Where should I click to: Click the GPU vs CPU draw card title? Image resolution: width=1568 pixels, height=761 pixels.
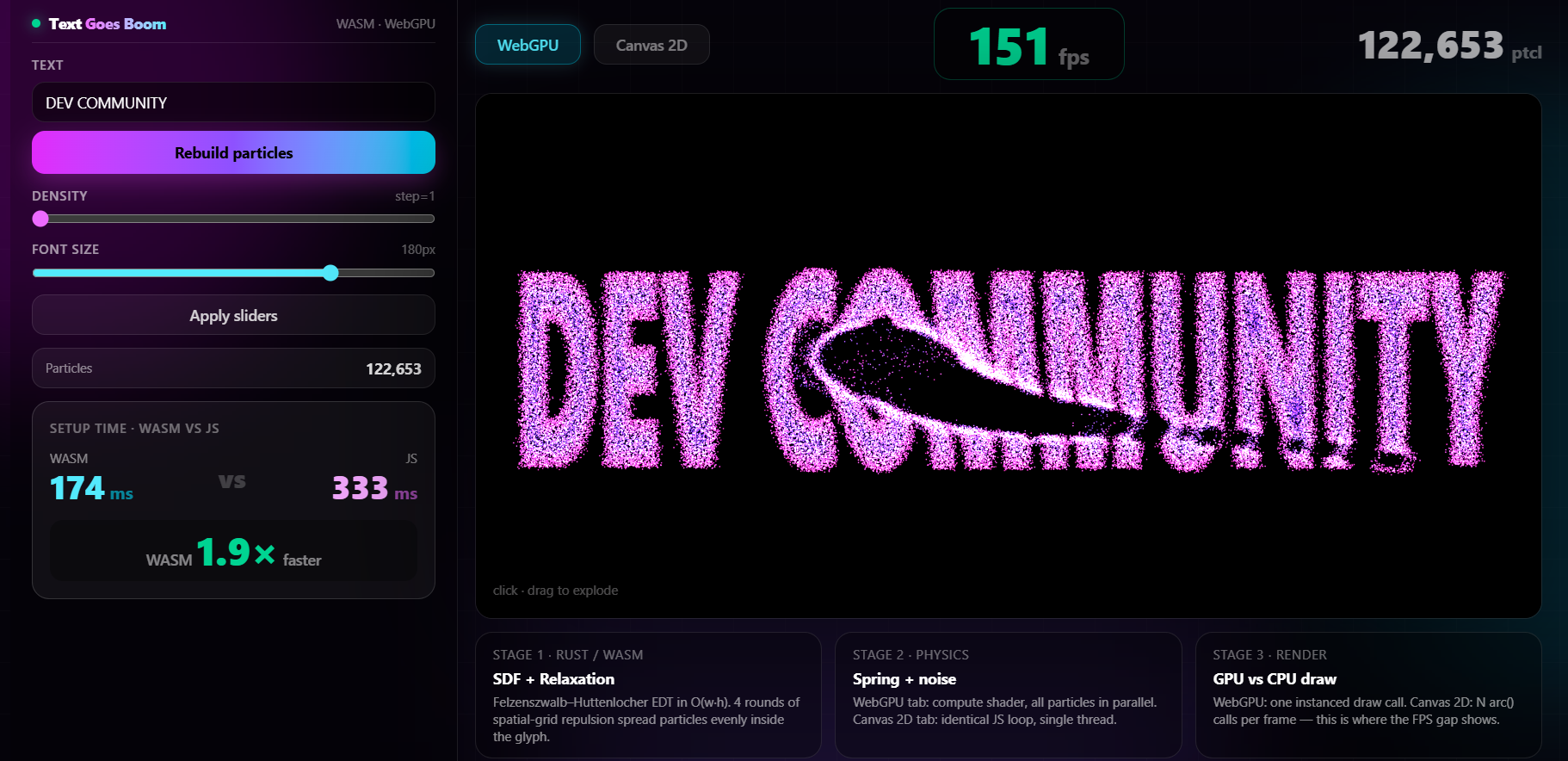(x=1275, y=679)
